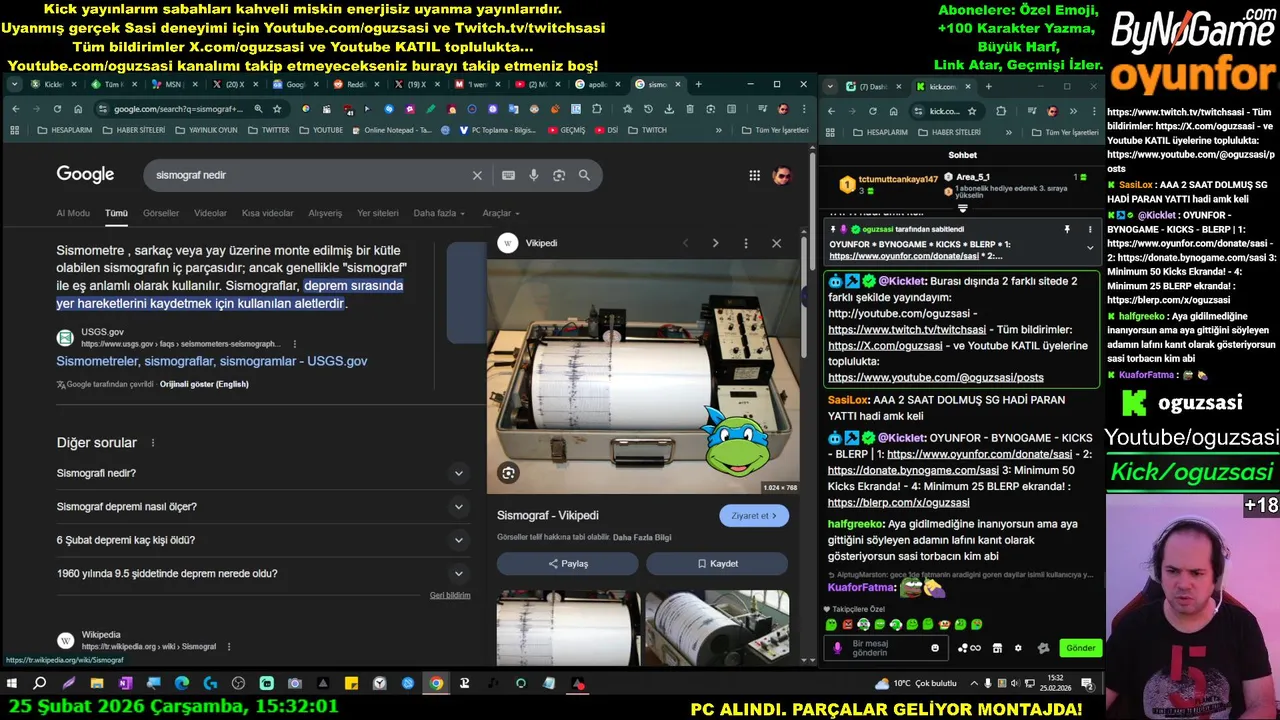
Task: Open Windows taskbar search
Action: coord(40,684)
